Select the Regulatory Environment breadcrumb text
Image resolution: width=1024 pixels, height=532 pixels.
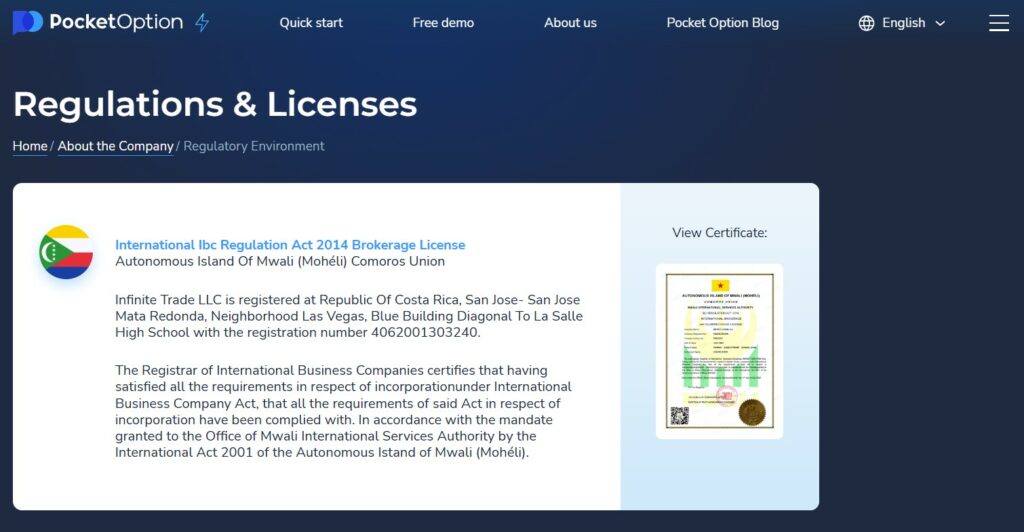tap(253, 146)
